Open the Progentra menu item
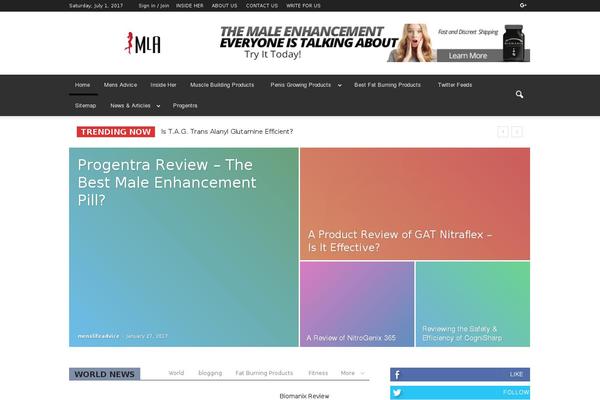The width and height of the screenshot is (600, 400). [x=185, y=106]
